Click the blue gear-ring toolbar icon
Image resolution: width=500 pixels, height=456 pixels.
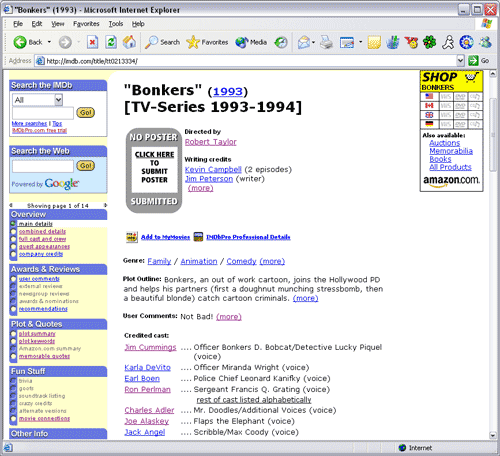coord(466,42)
